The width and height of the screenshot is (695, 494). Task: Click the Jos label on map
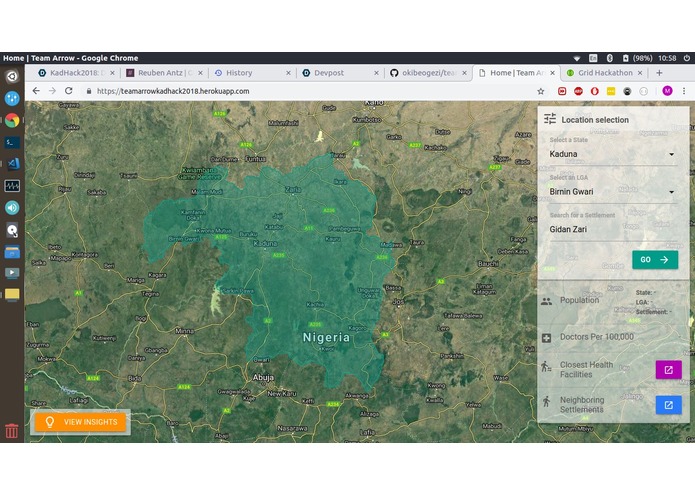(x=398, y=302)
